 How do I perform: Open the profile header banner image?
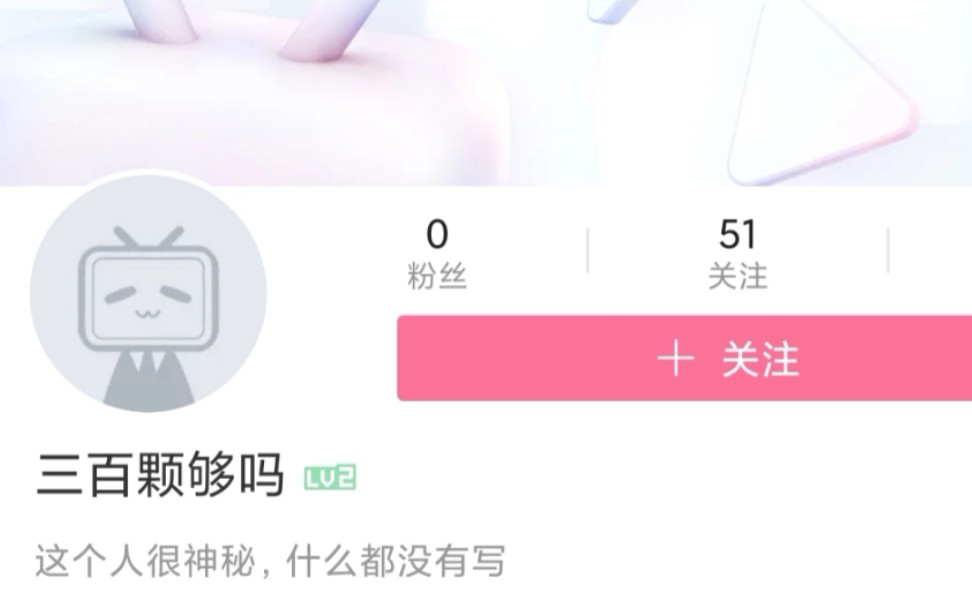coord(486,93)
